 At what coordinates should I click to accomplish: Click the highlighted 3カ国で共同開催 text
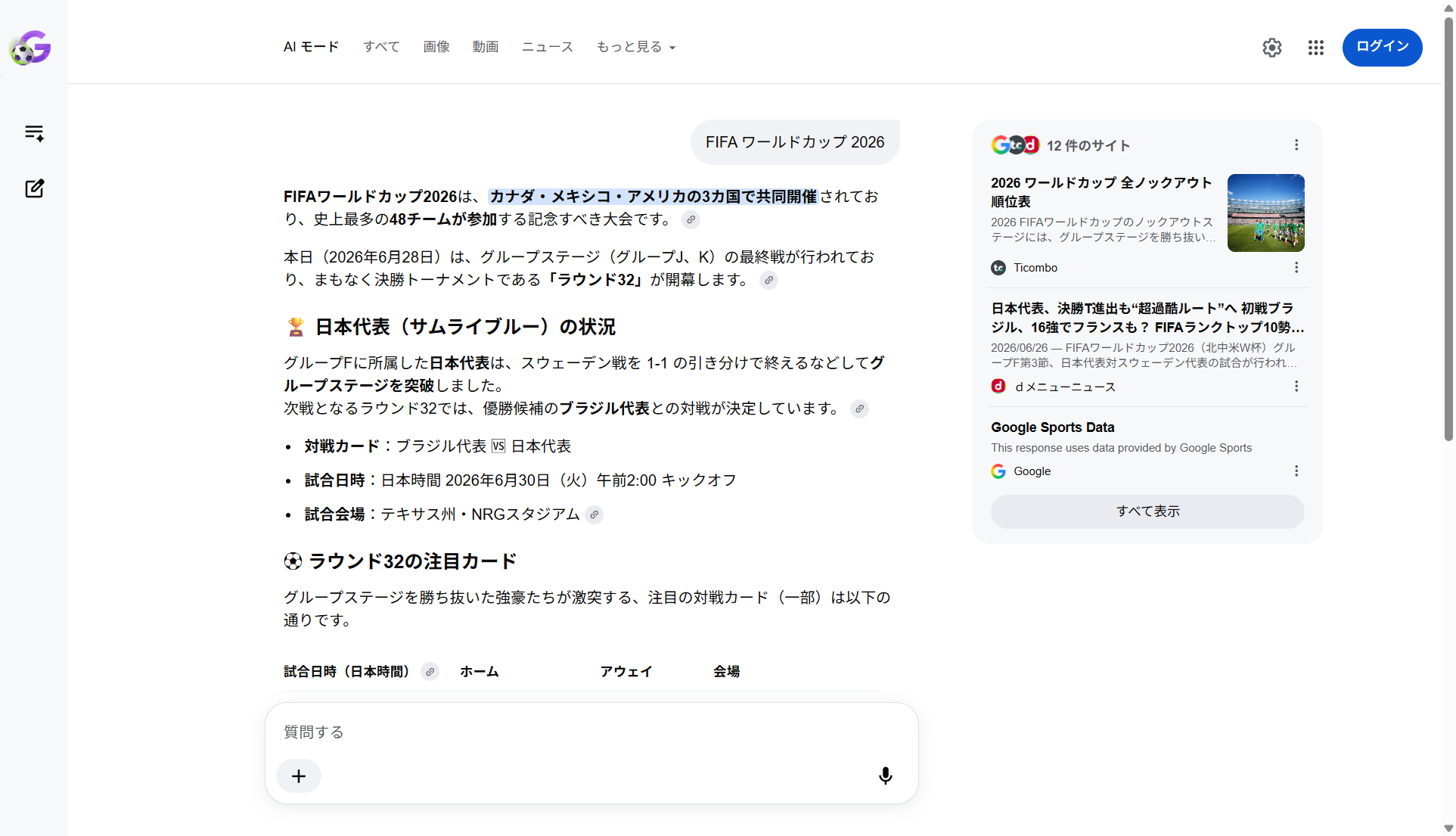[x=653, y=197]
